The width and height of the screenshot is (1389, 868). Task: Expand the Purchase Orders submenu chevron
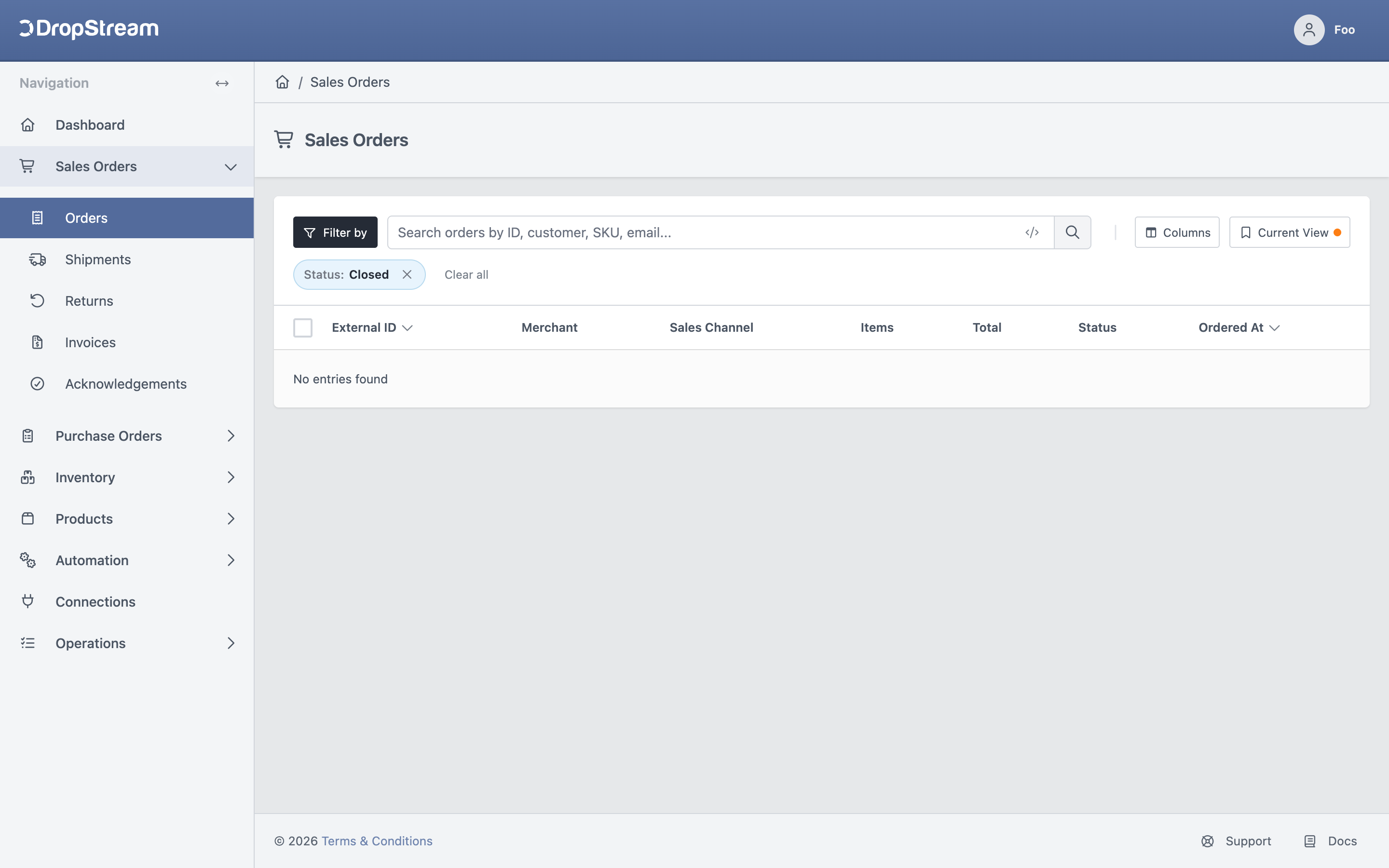tap(231, 436)
